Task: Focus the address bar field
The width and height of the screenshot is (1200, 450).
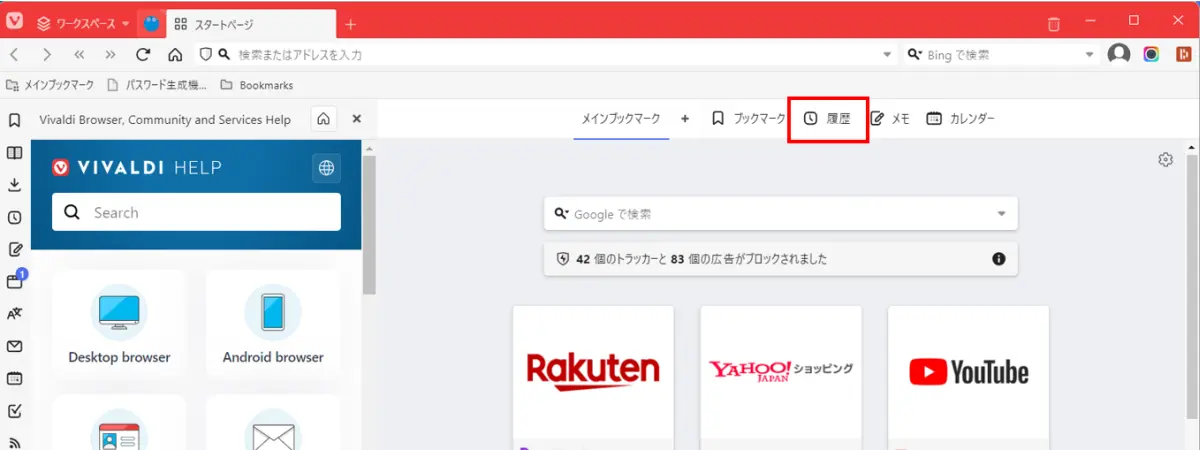Action: coord(546,54)
